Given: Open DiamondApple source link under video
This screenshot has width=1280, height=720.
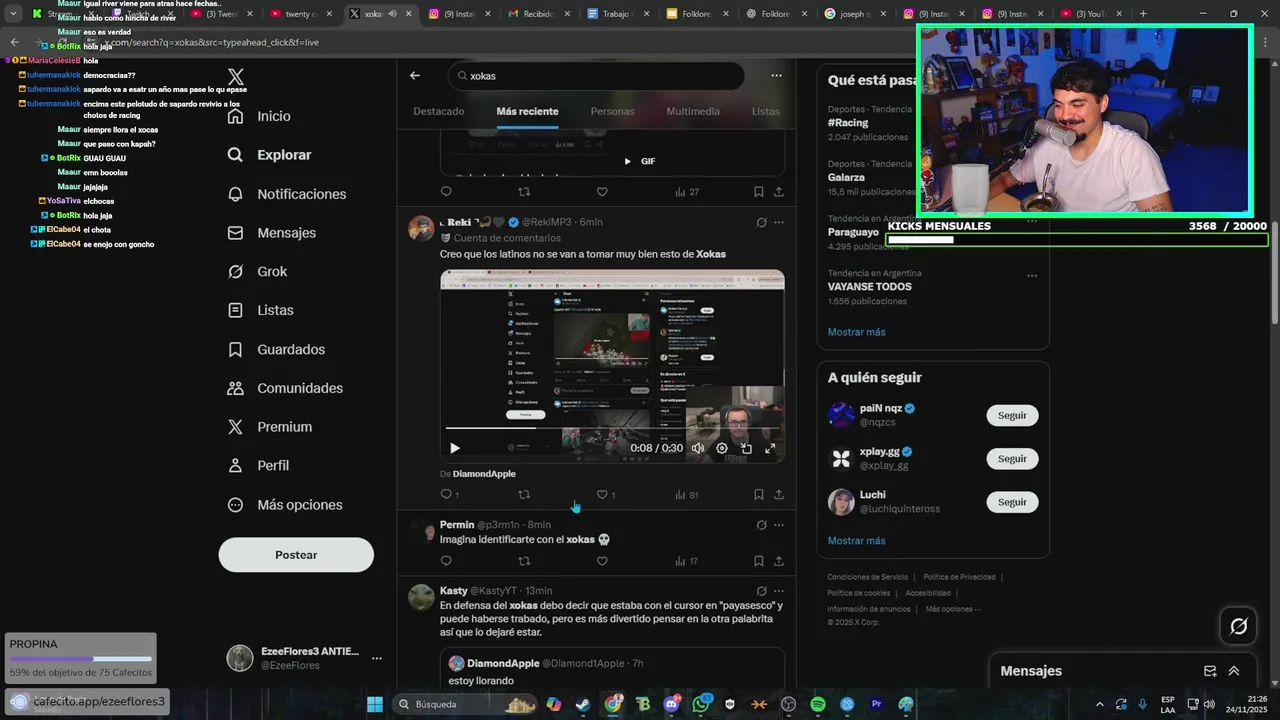Looking at the screenshot, I should 484,473.
